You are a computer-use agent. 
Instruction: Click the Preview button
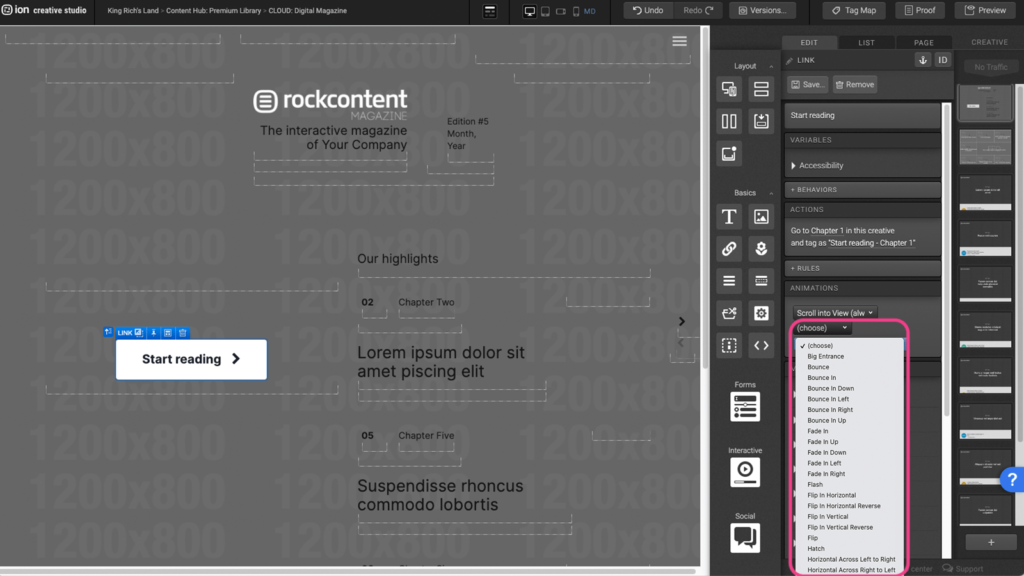985,10
